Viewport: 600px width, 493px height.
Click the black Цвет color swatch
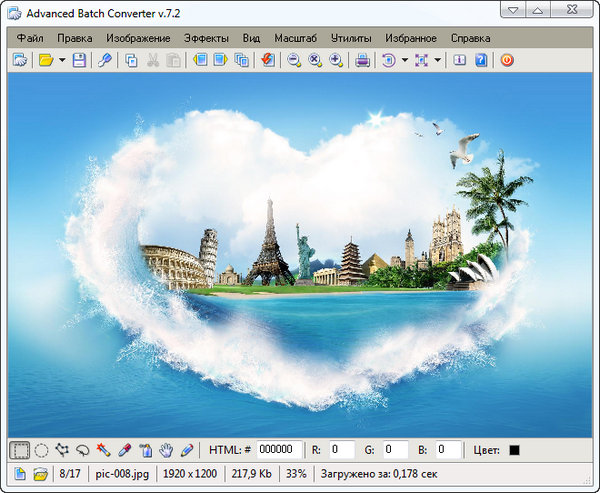tap(514, 450)
